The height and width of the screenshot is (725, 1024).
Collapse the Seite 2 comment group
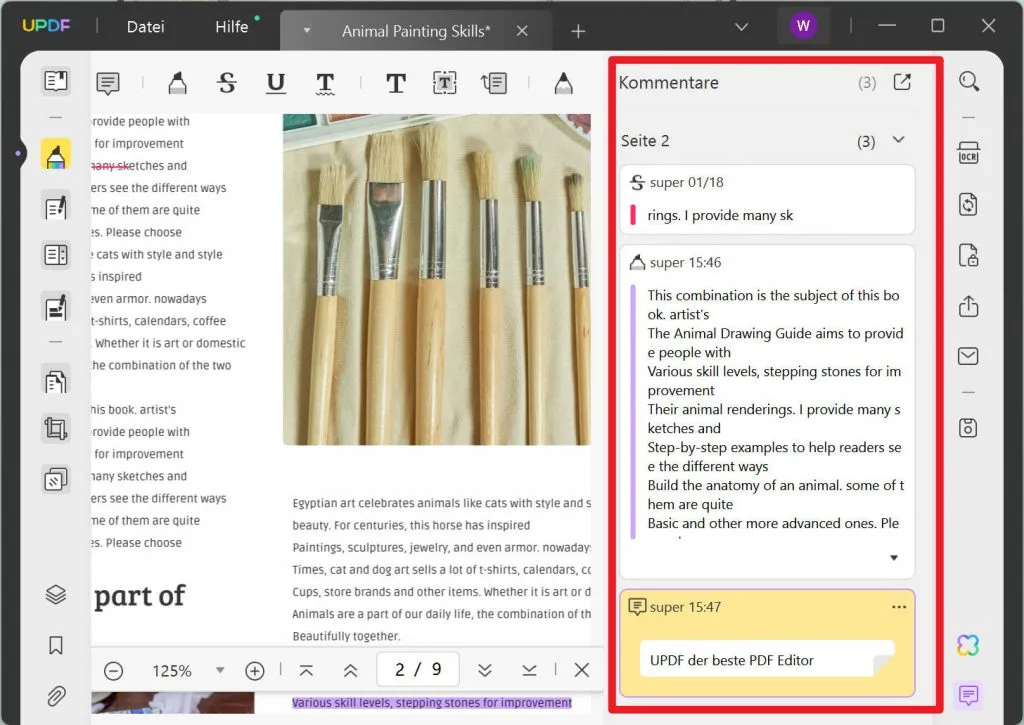pos(898,141)
